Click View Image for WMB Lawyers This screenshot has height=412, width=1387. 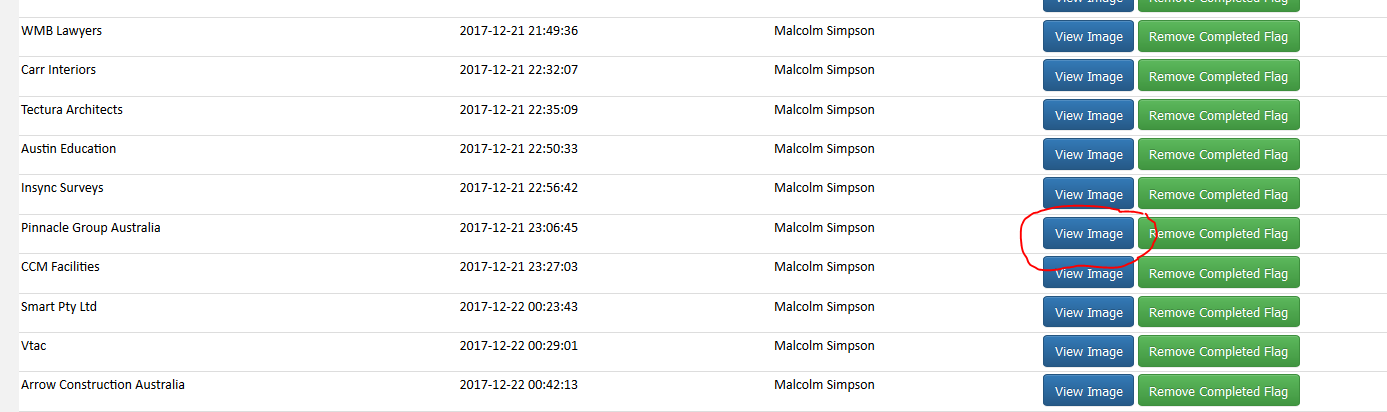pos(1088,37)
